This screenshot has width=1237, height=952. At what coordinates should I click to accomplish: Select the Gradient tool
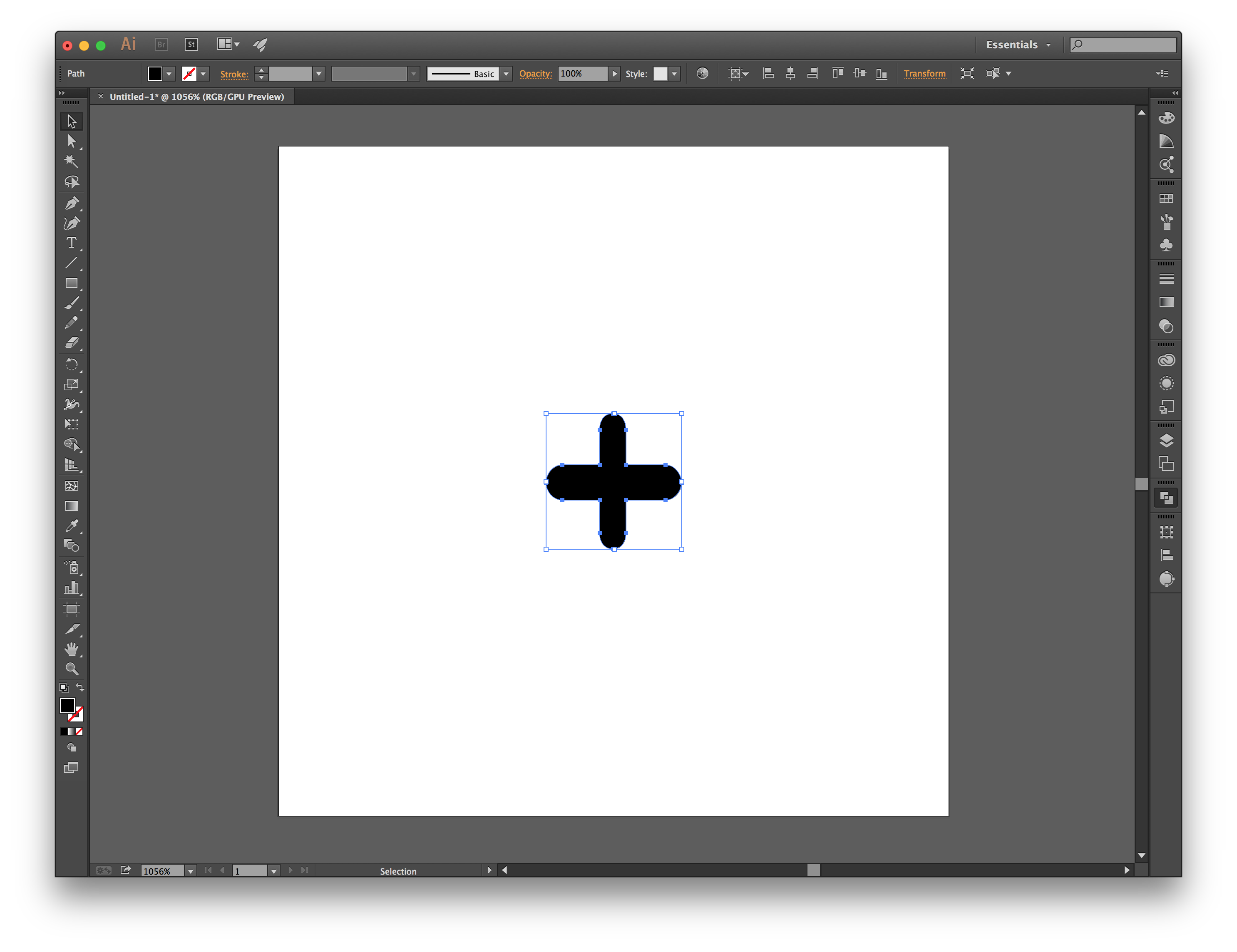point(71,506)
